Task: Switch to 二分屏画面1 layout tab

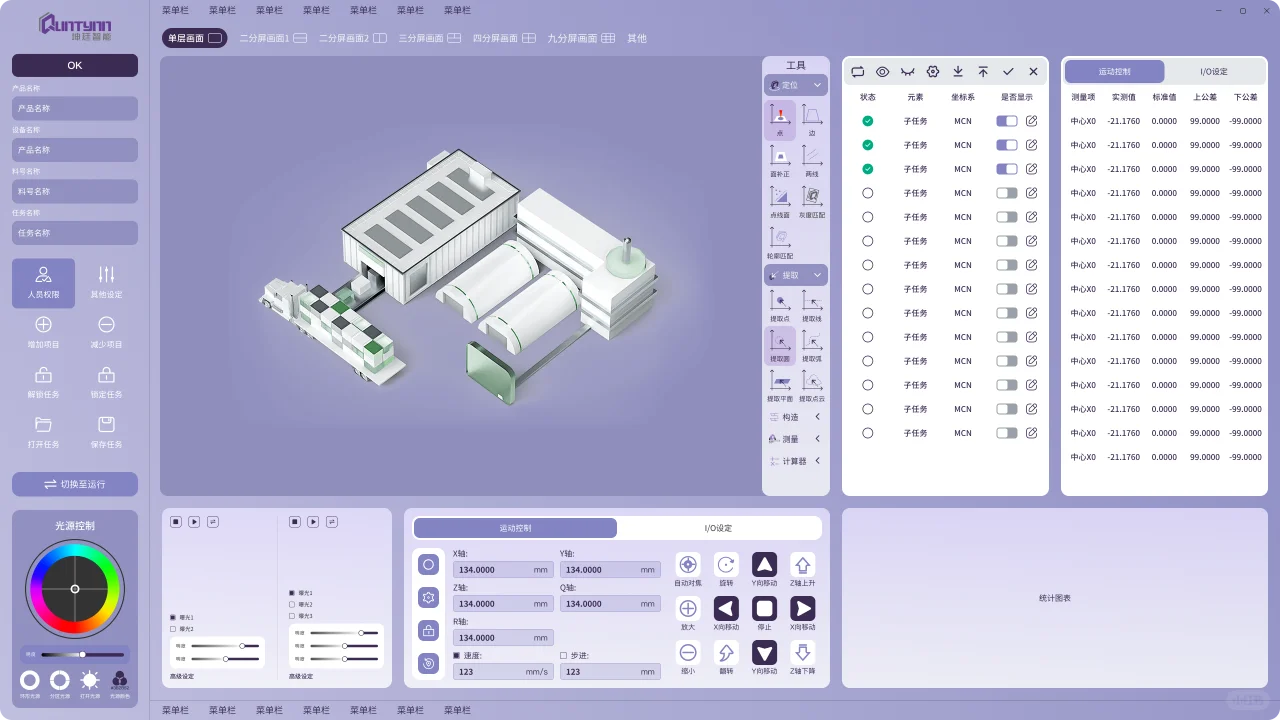Action: point(273,38)
